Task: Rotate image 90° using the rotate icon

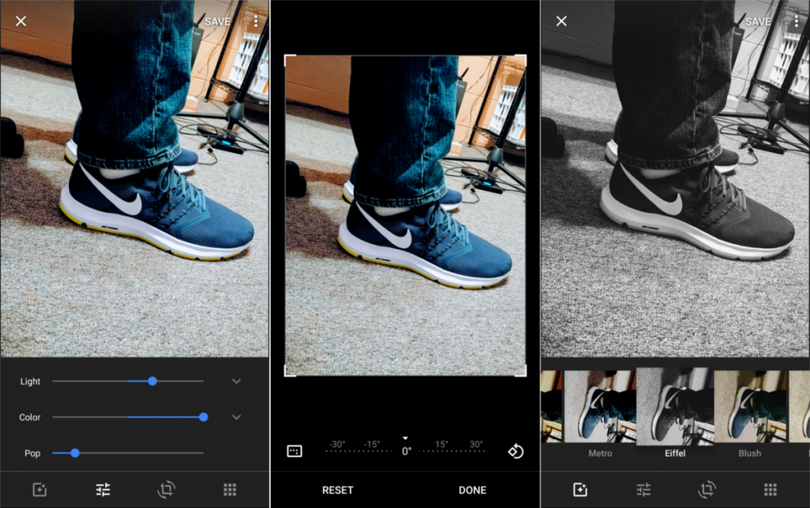Action: 515,451
